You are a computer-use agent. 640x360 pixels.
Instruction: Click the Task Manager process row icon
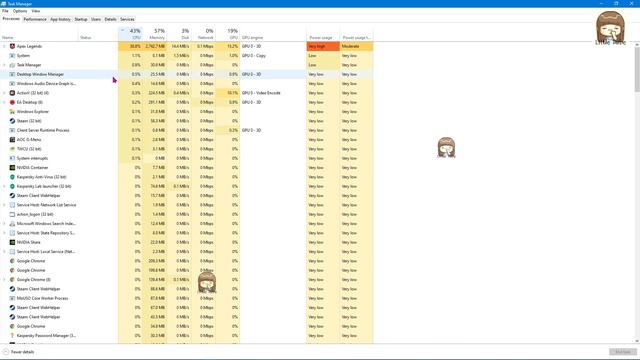point(12,65)
